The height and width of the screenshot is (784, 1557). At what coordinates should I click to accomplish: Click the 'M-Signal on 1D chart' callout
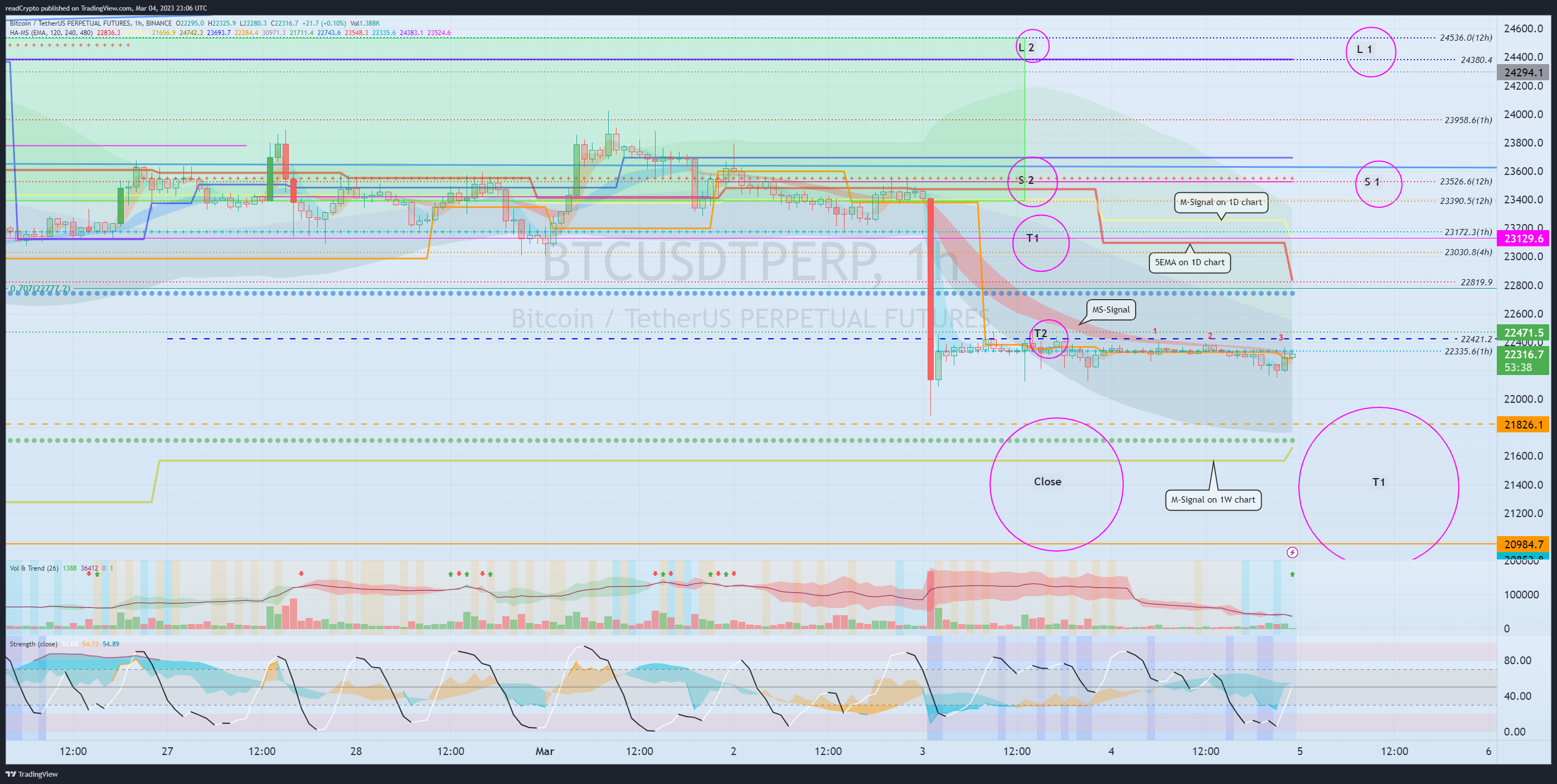(x=1221, y=202)
